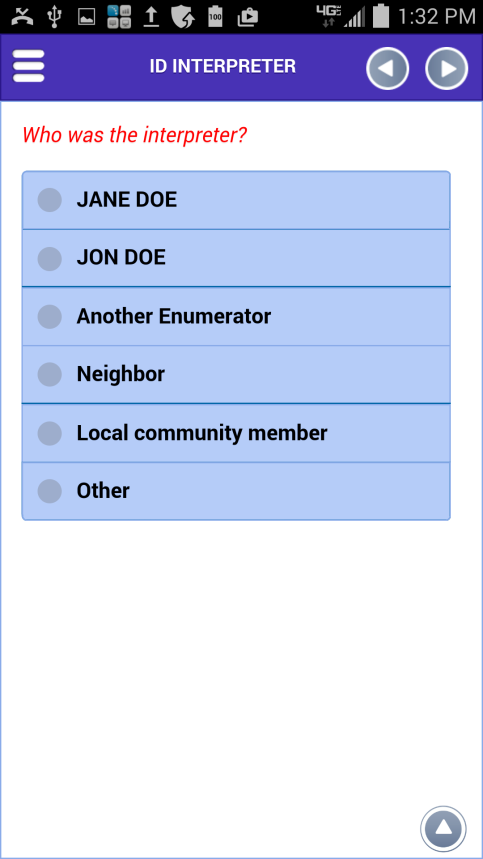Tap the shield security status icon
483x859 pixels.
click(x=182, y=17)
